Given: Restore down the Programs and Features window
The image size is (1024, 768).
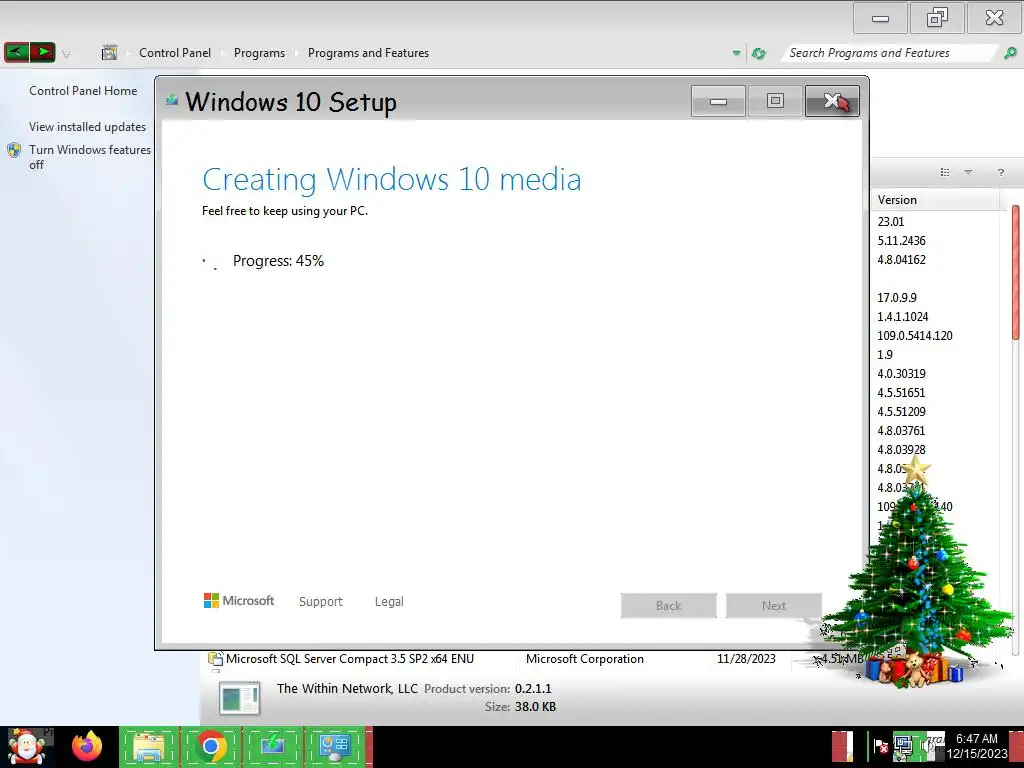Looking at the screenshot, I should click(937, 18).
